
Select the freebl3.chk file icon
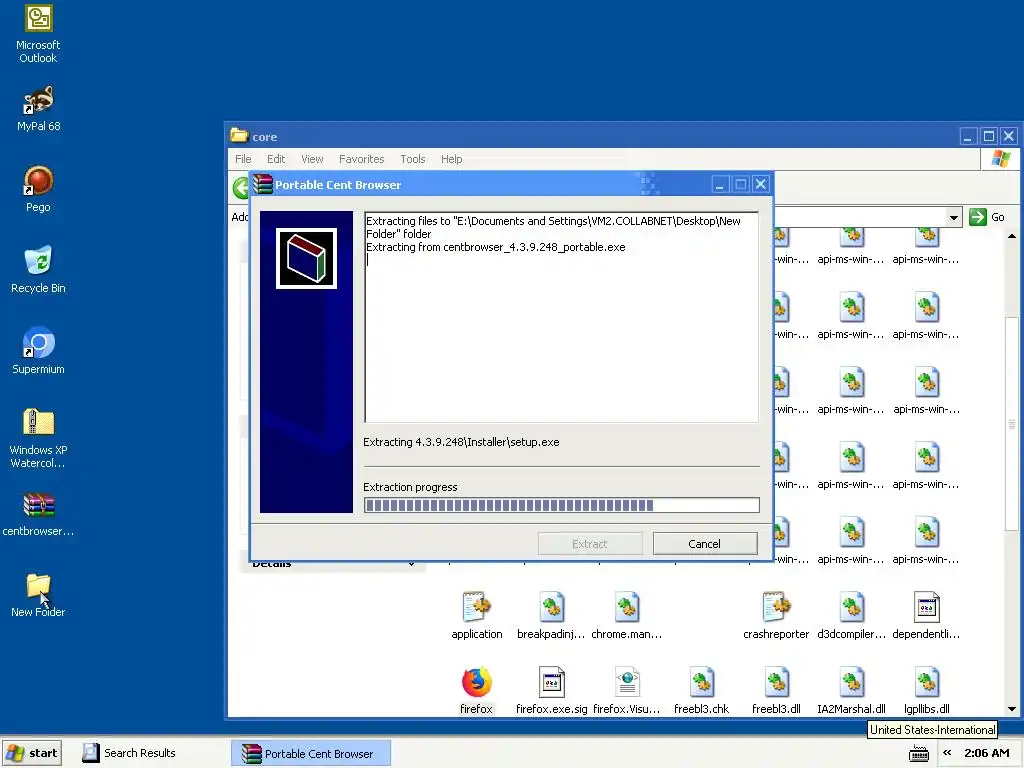click(701, 691)
